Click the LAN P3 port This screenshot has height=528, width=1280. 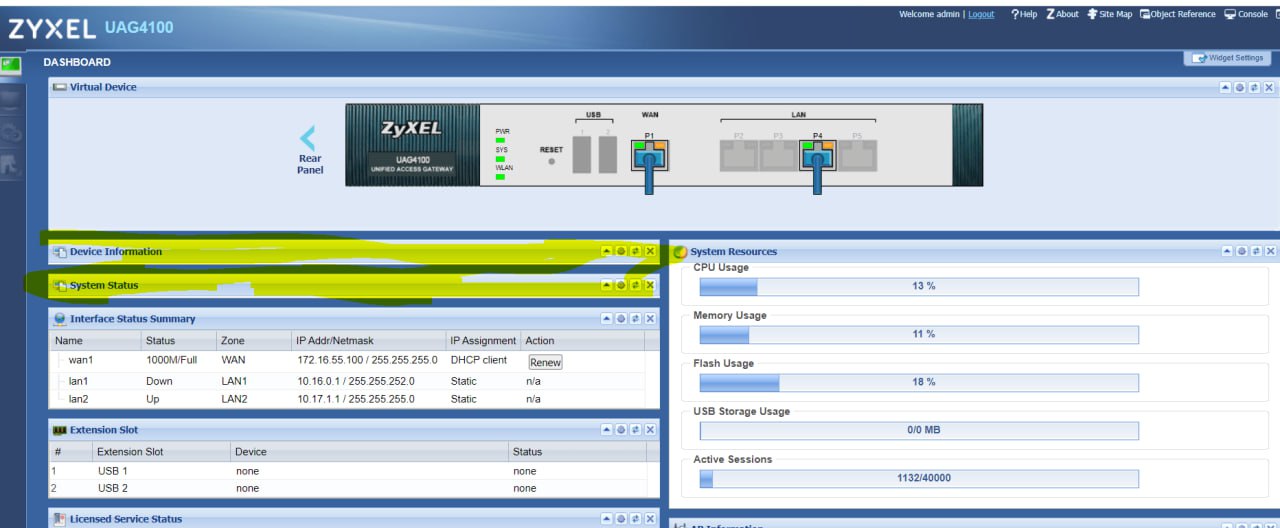[778, 155]
